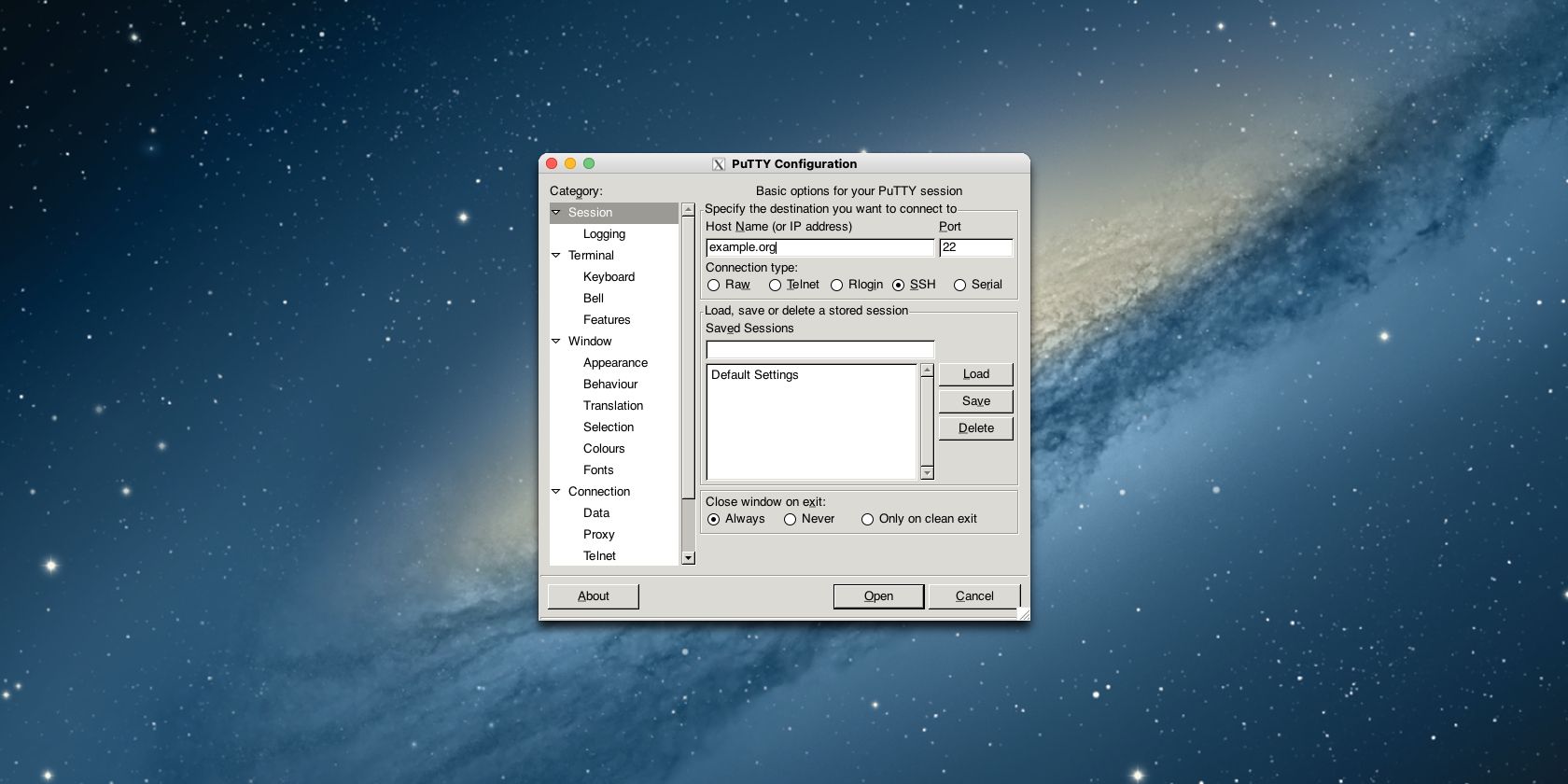Click saved sessions list scroll-down arrow

pos(927,473)
